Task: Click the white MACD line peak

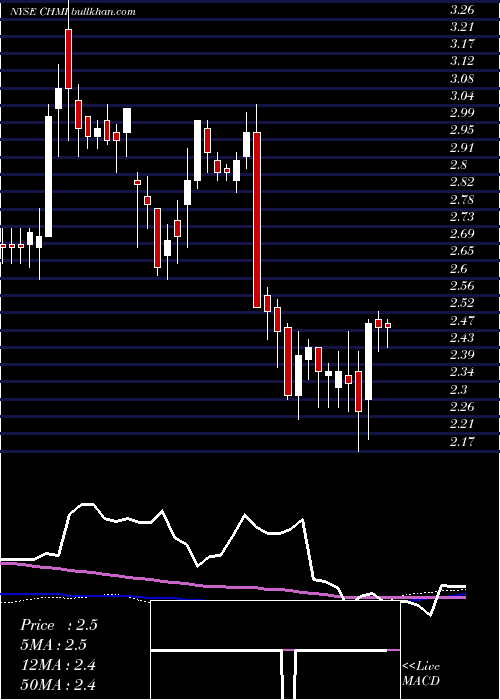Action: [88, 504]
